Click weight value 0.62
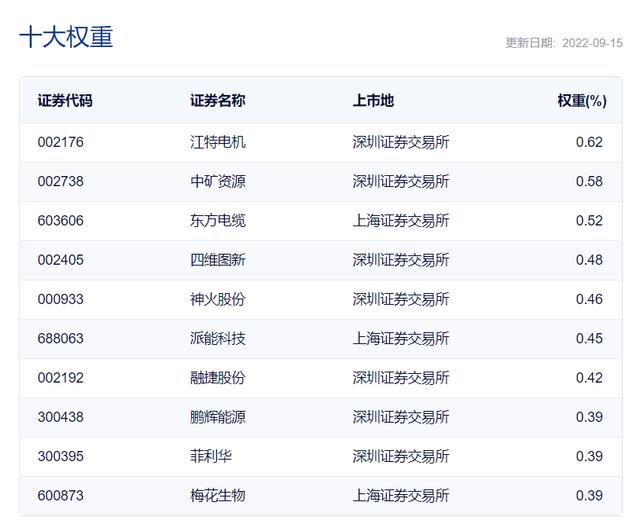The image size is (640, 524). (589, 142)
